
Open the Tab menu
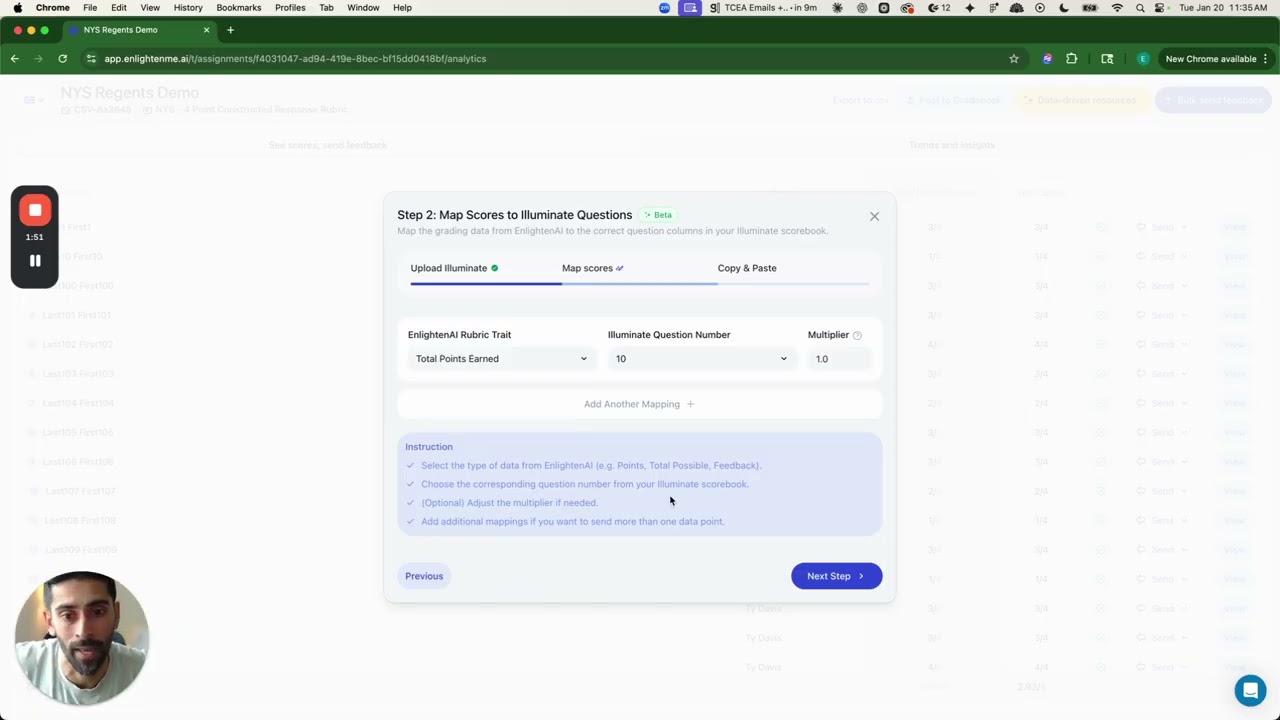coord(326,8)
